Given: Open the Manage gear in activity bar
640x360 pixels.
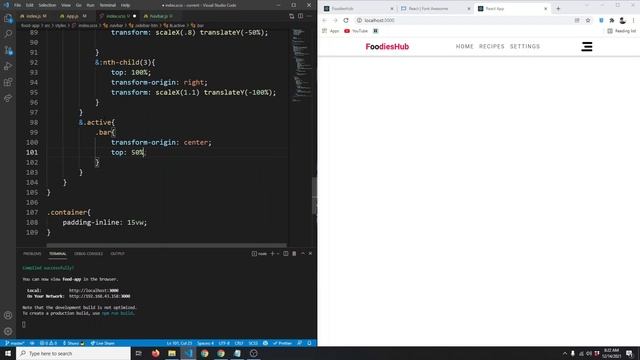Looking at the screenshot, I should 8,331.
